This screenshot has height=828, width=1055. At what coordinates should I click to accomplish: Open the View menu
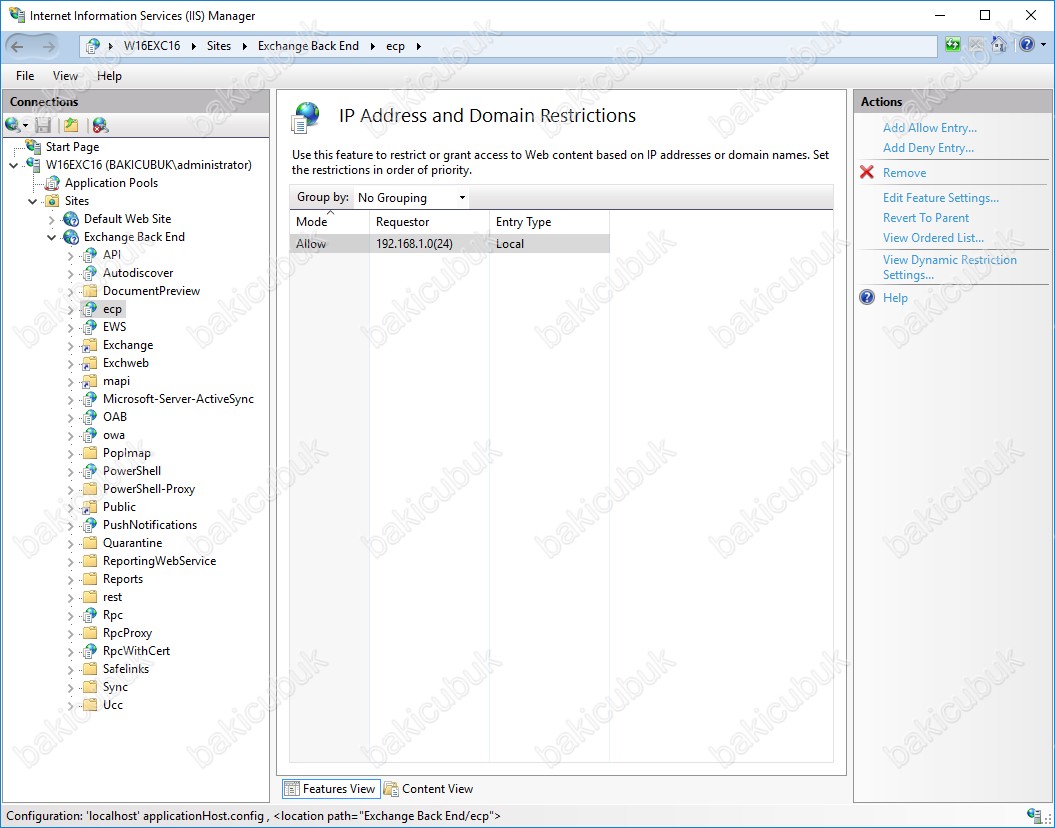tap(65, 76)
